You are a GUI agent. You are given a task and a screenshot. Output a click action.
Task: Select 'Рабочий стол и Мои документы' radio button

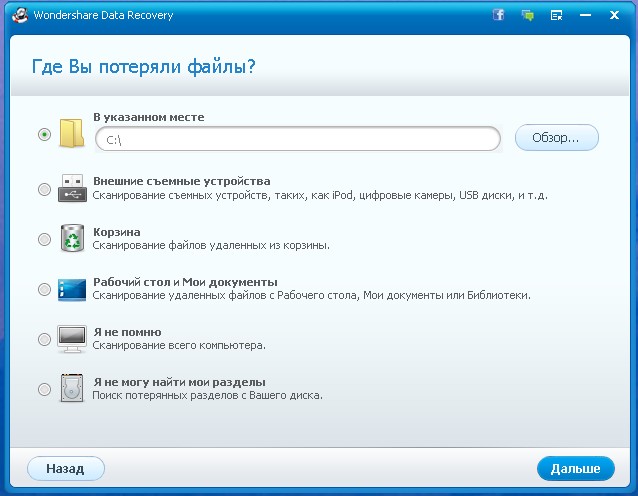pos(44,289)
